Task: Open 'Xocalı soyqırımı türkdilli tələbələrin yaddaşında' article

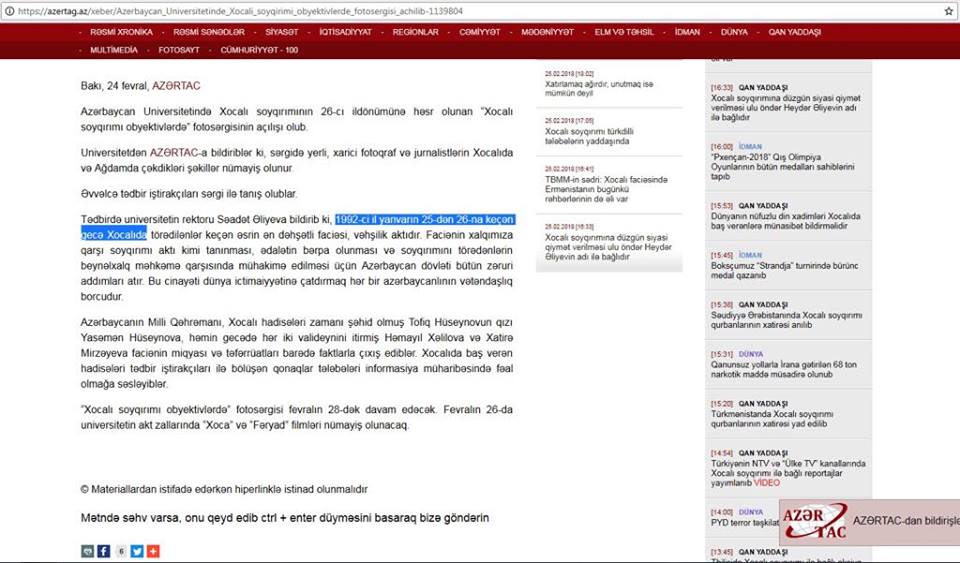Action: click(x=589, y=136)
